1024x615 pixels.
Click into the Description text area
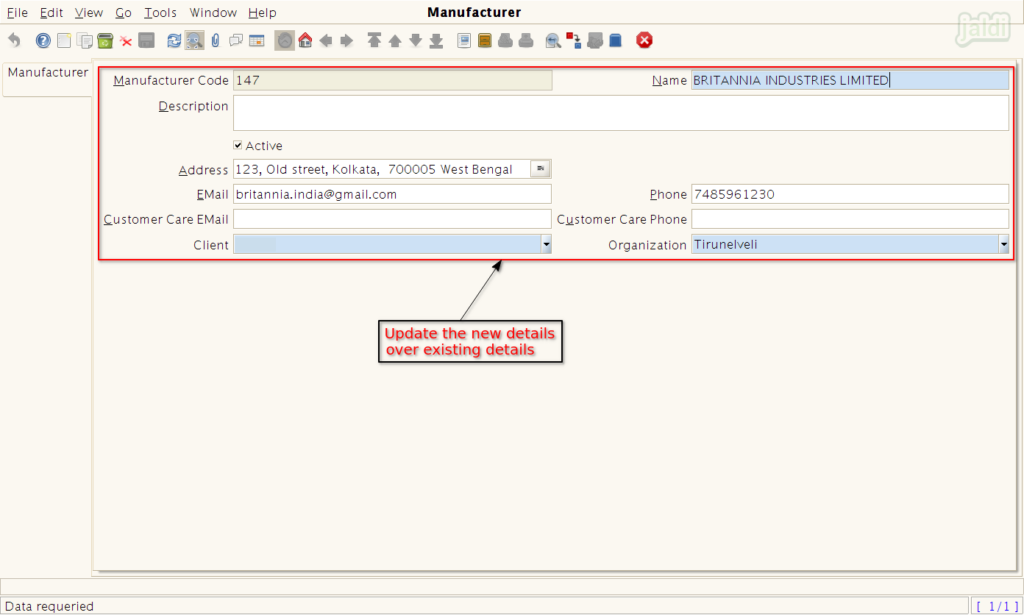click(621, 113)
